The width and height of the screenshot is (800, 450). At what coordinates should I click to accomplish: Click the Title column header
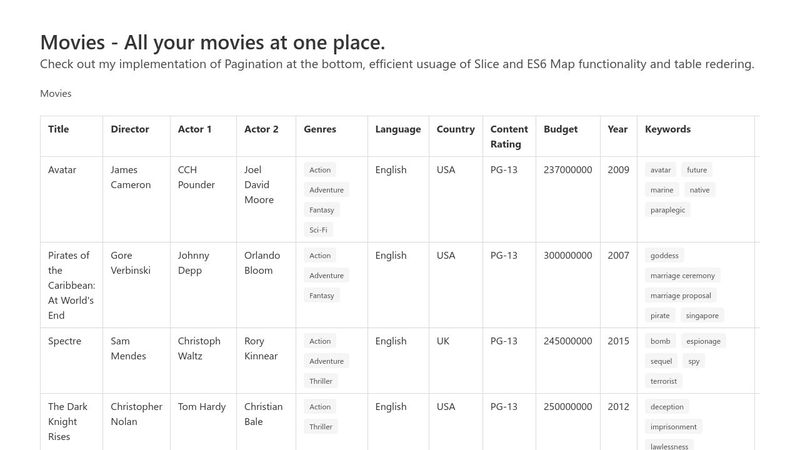point(58,129)
